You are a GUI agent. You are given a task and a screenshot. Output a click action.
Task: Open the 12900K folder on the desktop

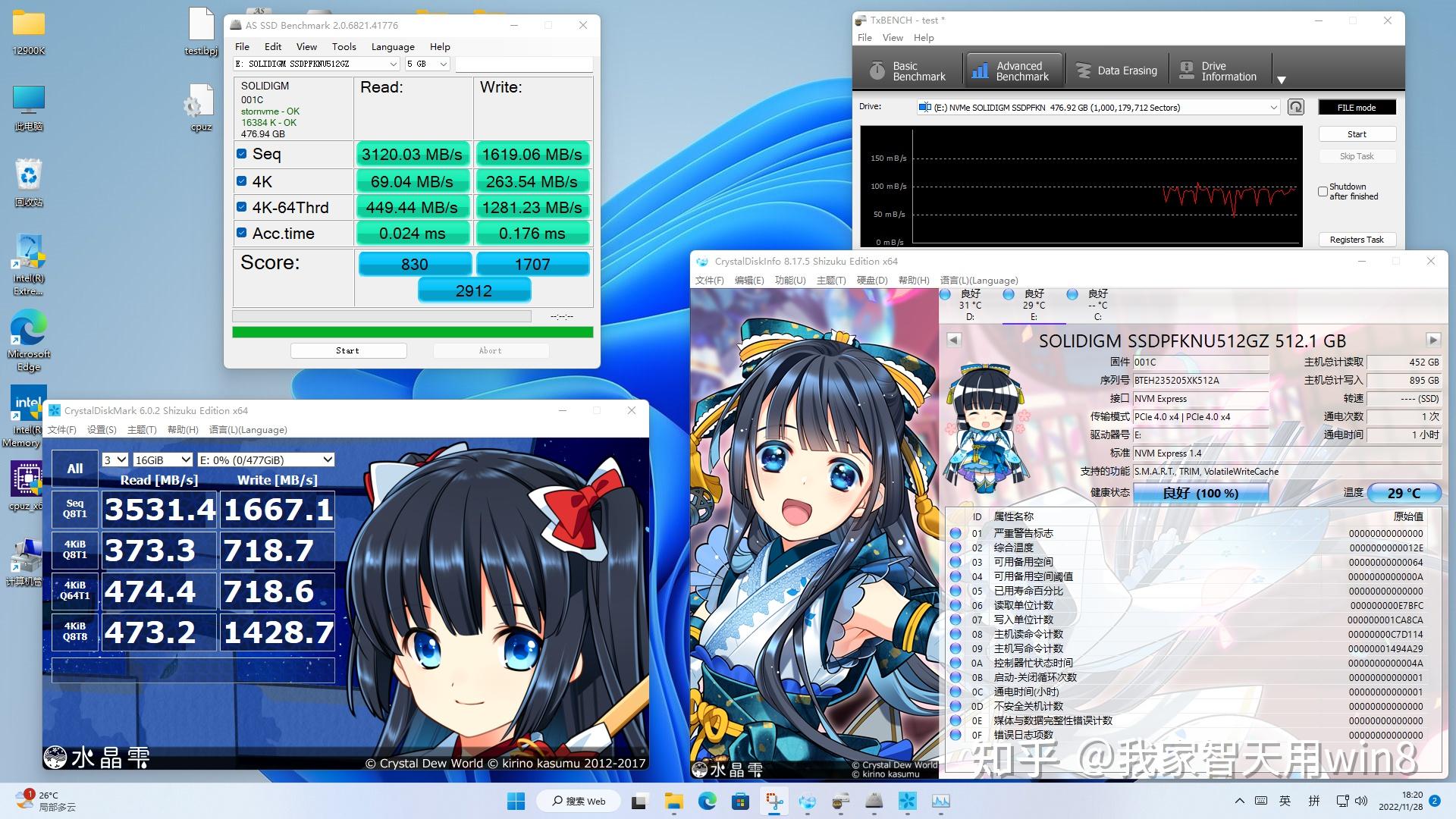click(x=28, y=25)
